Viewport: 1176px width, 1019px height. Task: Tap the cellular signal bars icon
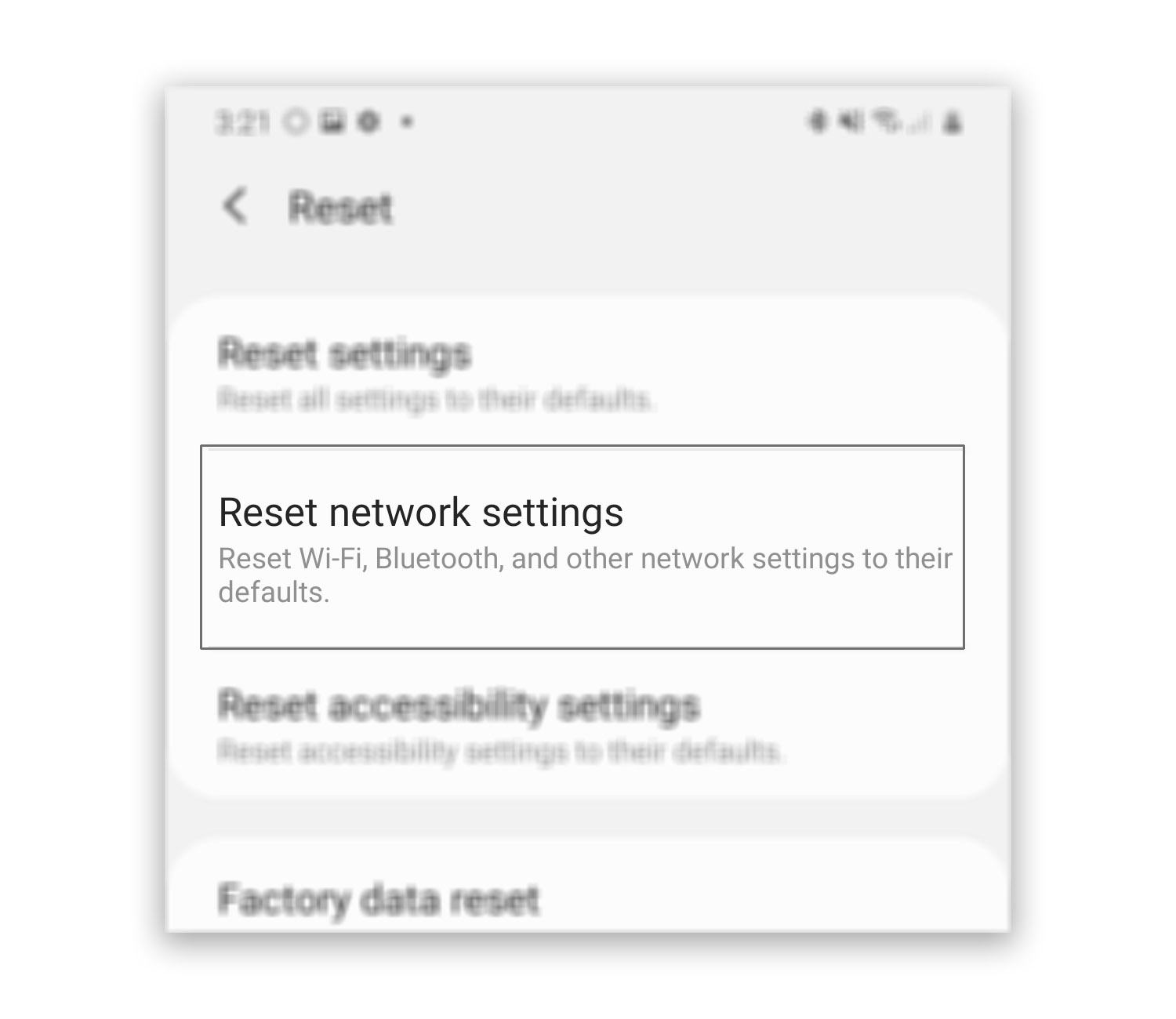pyautogui.click(x=917, y=124)
